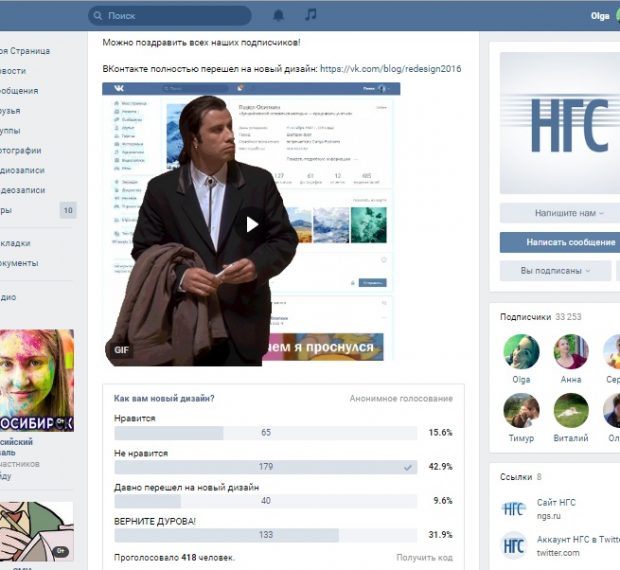This screenshot has height=570, width=620.
Task: Click the Написать сообщение button
Action: coord(560,242)
